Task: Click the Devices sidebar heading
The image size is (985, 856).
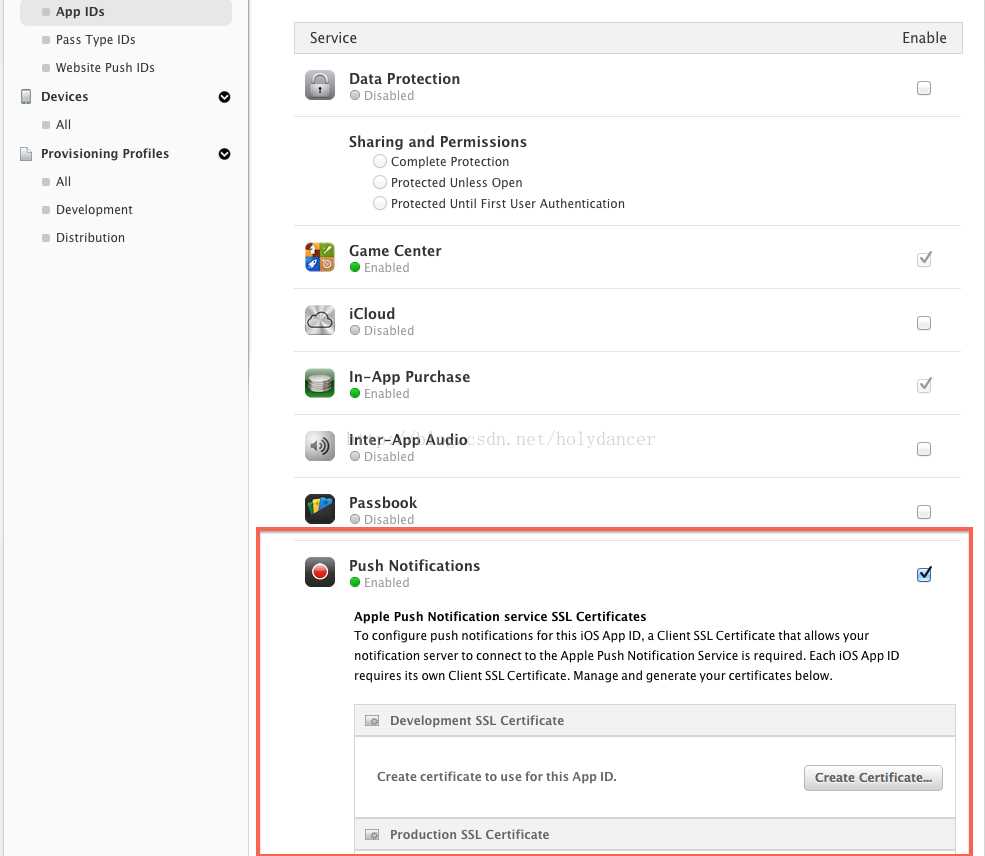Action: [65, 97]
